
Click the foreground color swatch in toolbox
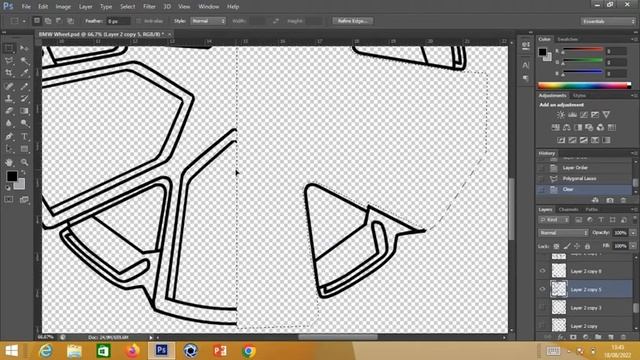(12, 176)
